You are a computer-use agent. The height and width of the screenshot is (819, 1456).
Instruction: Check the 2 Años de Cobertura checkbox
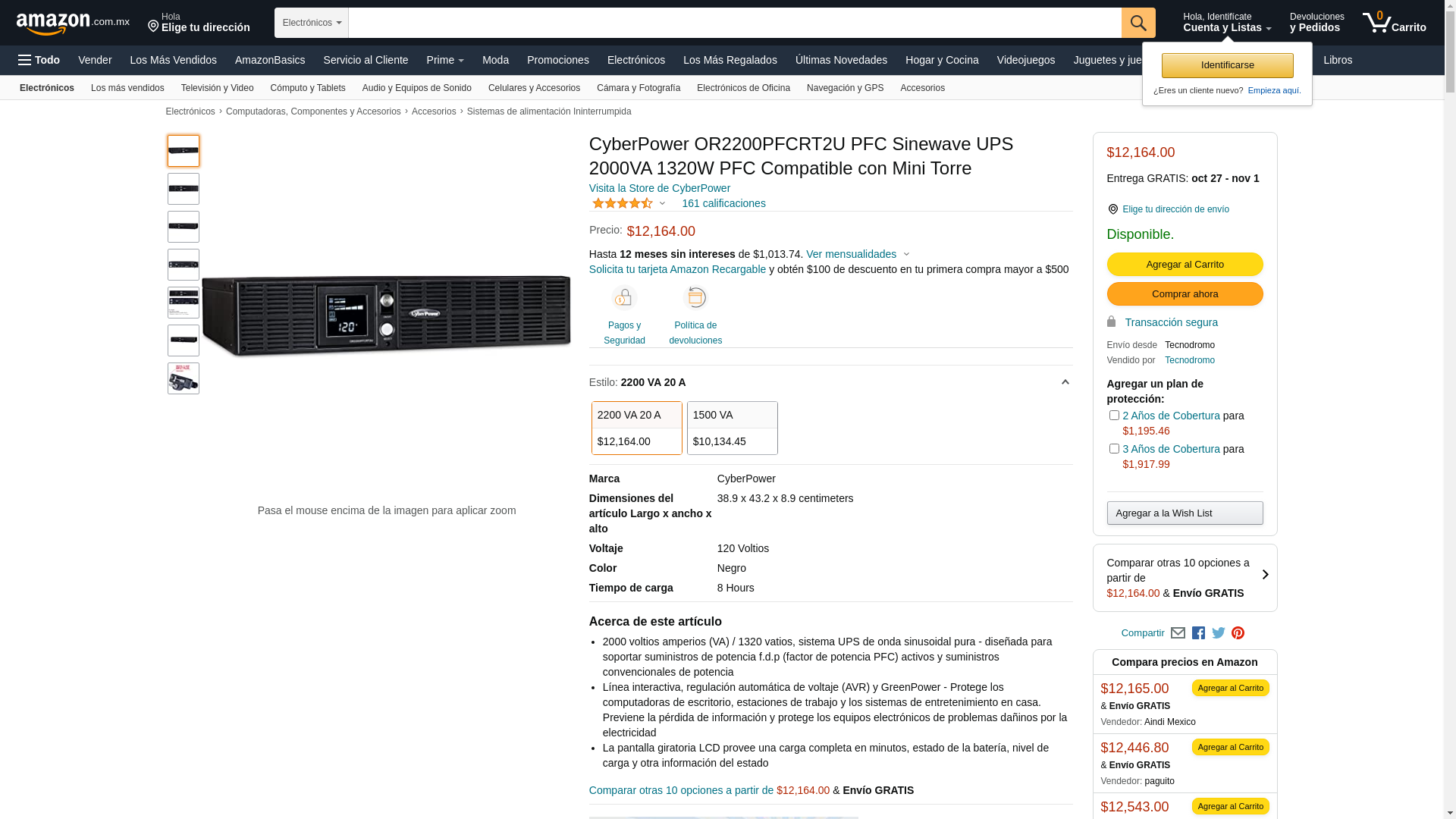click(x=1114, y=416)
